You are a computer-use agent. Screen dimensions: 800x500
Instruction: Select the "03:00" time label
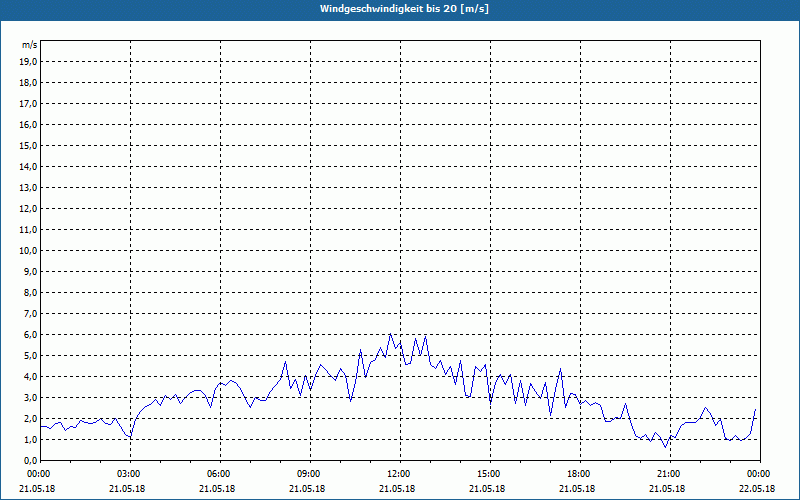point(128,474)
